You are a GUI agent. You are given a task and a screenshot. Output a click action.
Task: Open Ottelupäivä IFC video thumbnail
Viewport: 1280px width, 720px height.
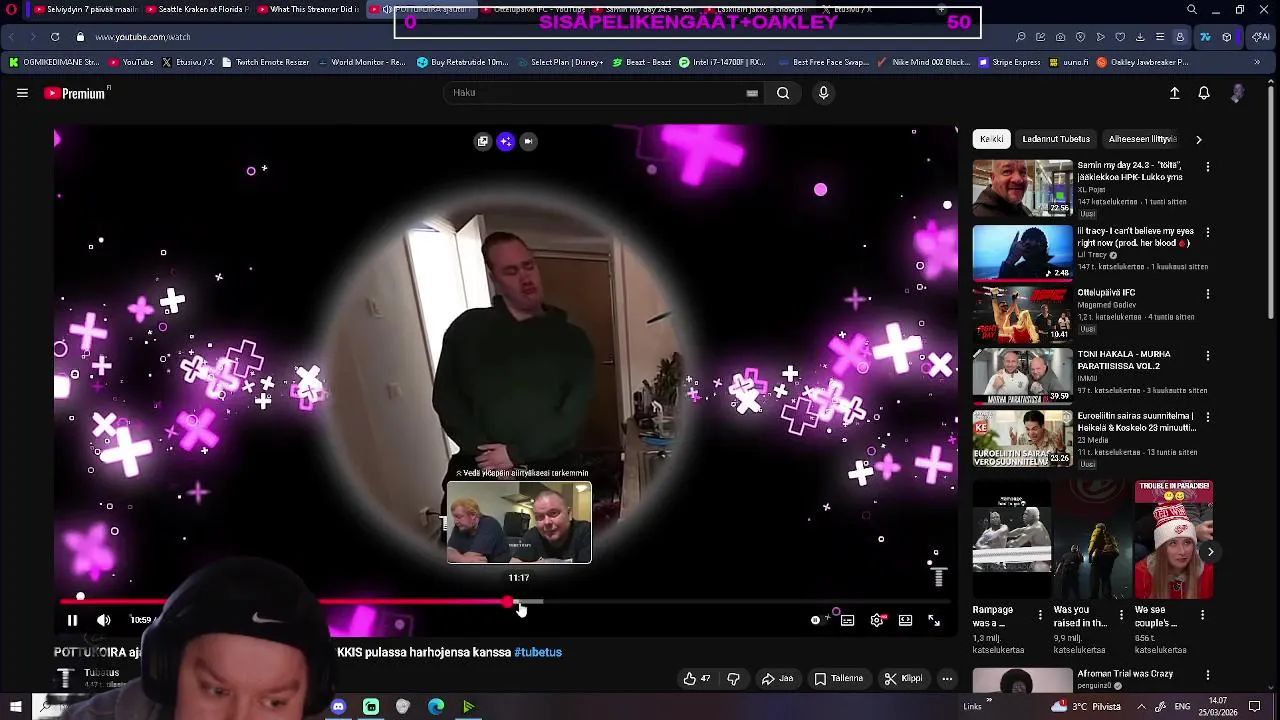coord(1022,313)
